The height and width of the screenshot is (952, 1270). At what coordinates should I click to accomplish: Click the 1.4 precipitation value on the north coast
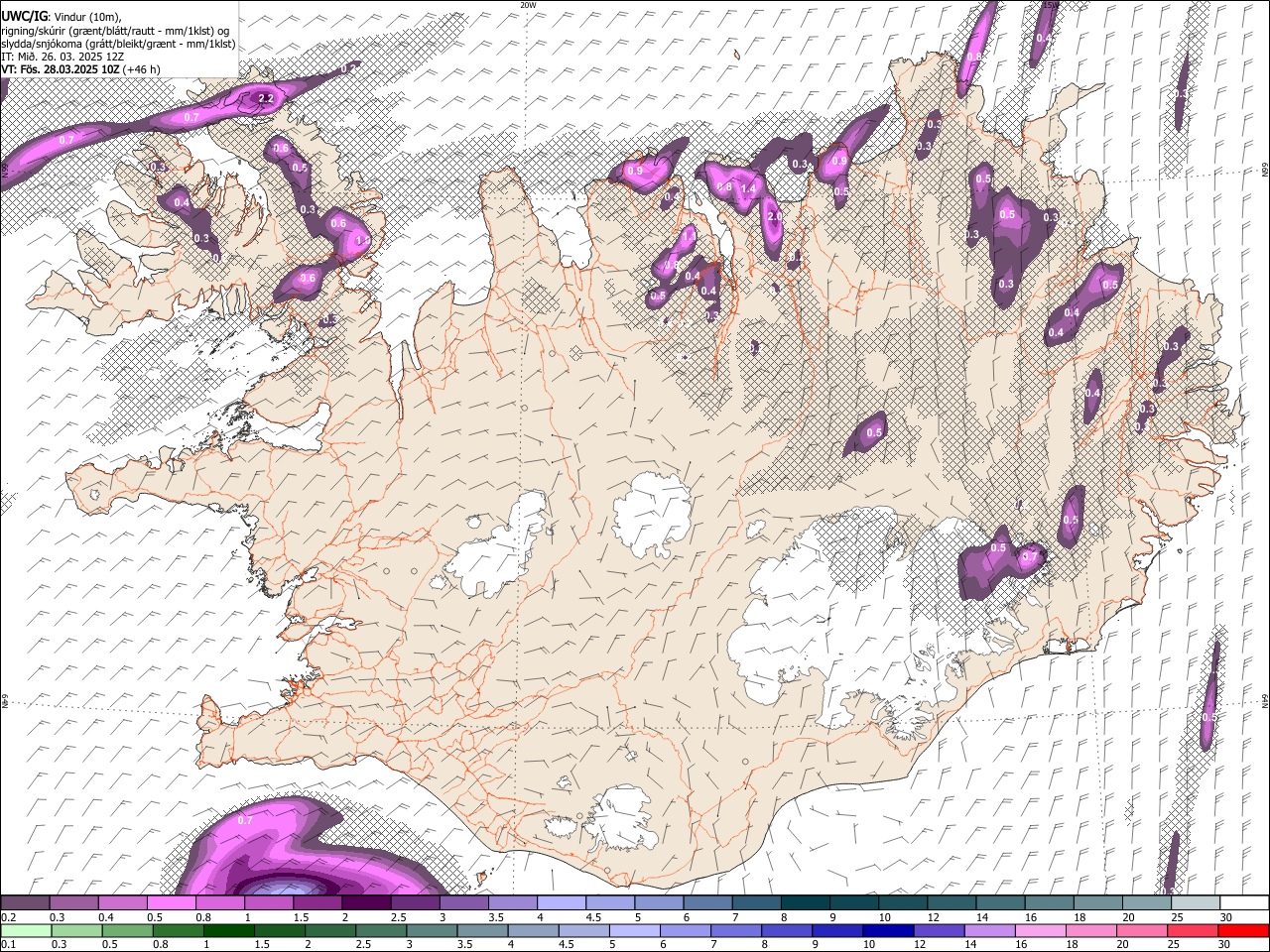point(748,188)
